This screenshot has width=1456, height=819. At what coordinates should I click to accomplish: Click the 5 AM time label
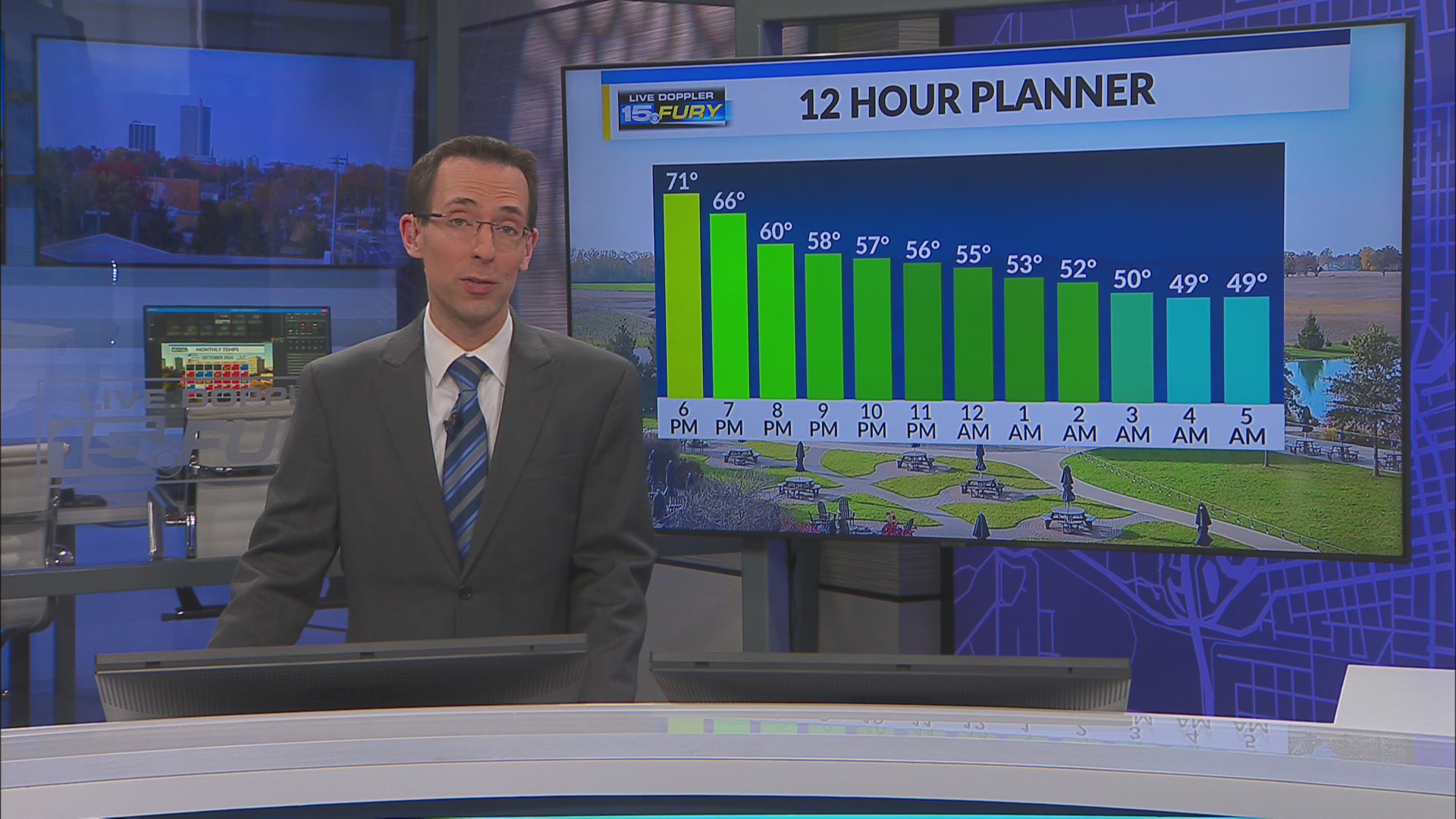coord(1247,427)
